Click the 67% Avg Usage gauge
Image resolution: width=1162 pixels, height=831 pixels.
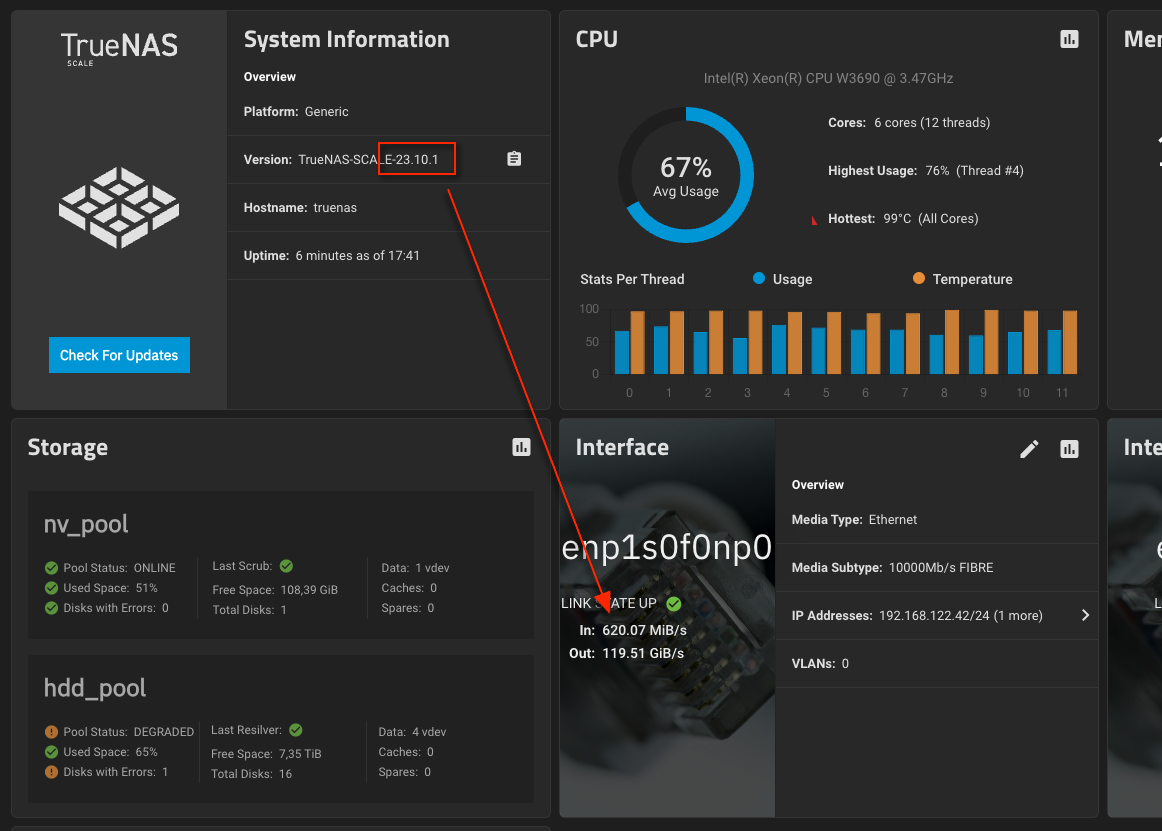(685, 175)
